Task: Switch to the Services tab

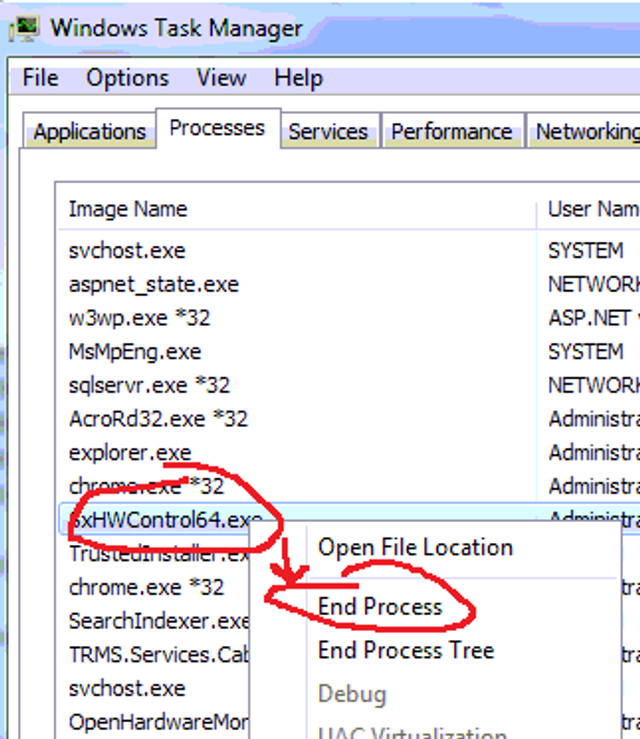Action: pos(328,131)
